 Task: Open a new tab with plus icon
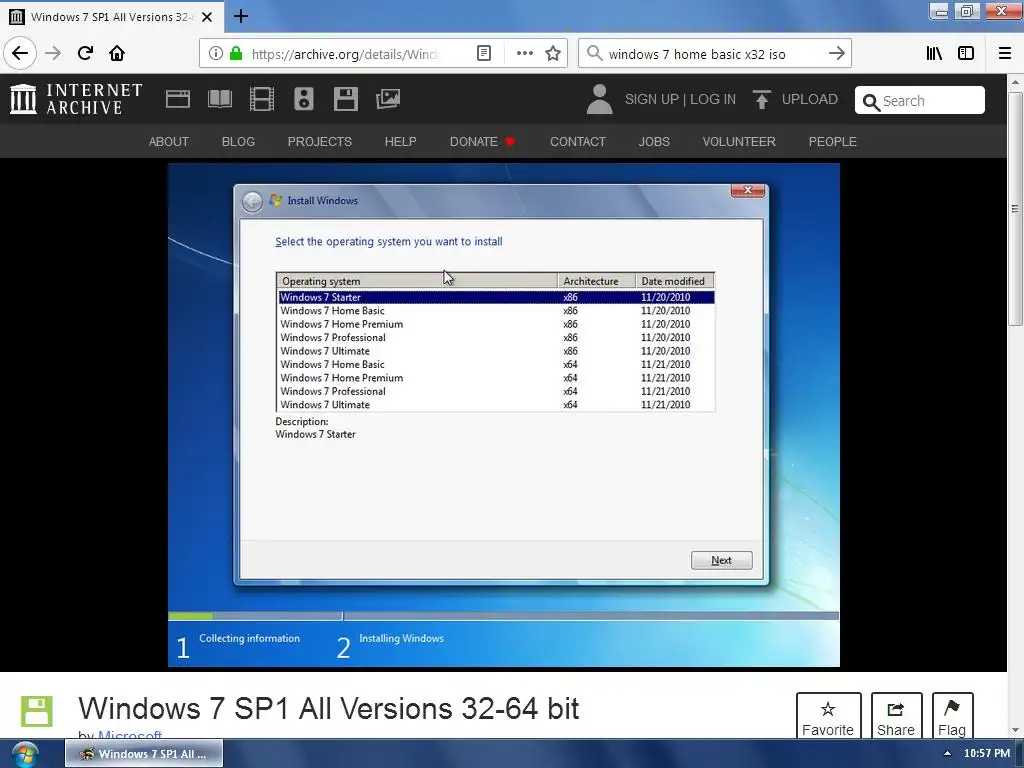pyautogui.click(x=240, y=16)
